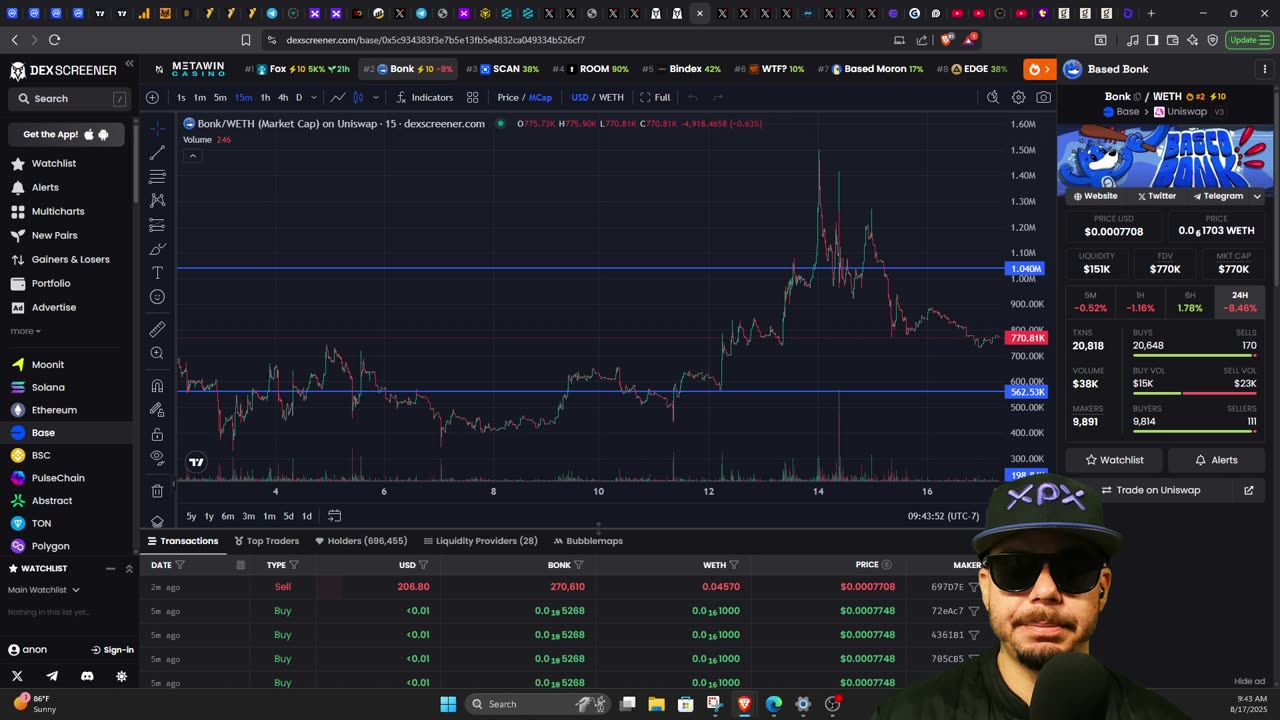
Task: Toggle hide all drawings eye icon
Action: point(157,458)
